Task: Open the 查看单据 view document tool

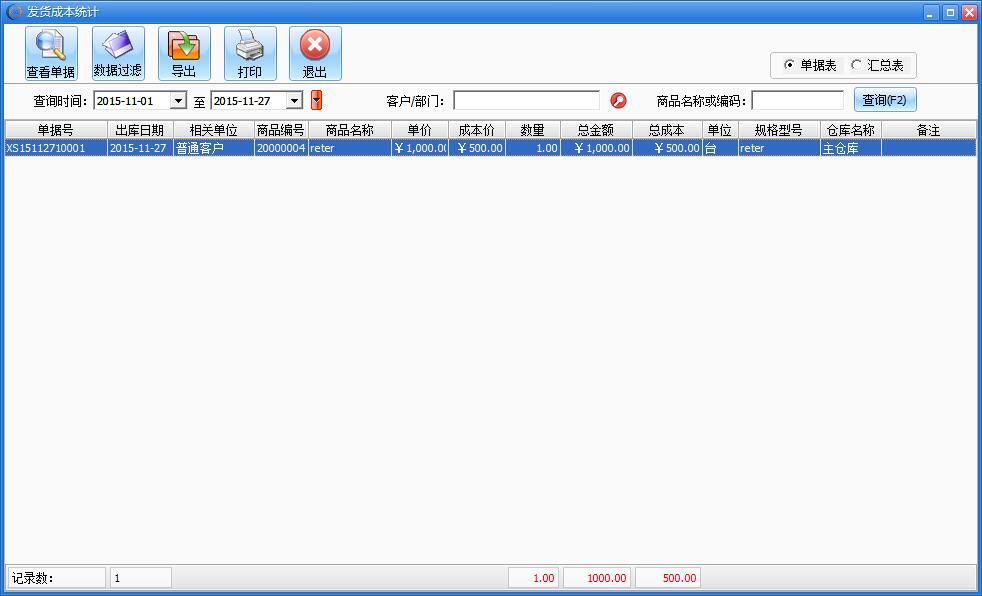Action: click(x=51, y=54)
